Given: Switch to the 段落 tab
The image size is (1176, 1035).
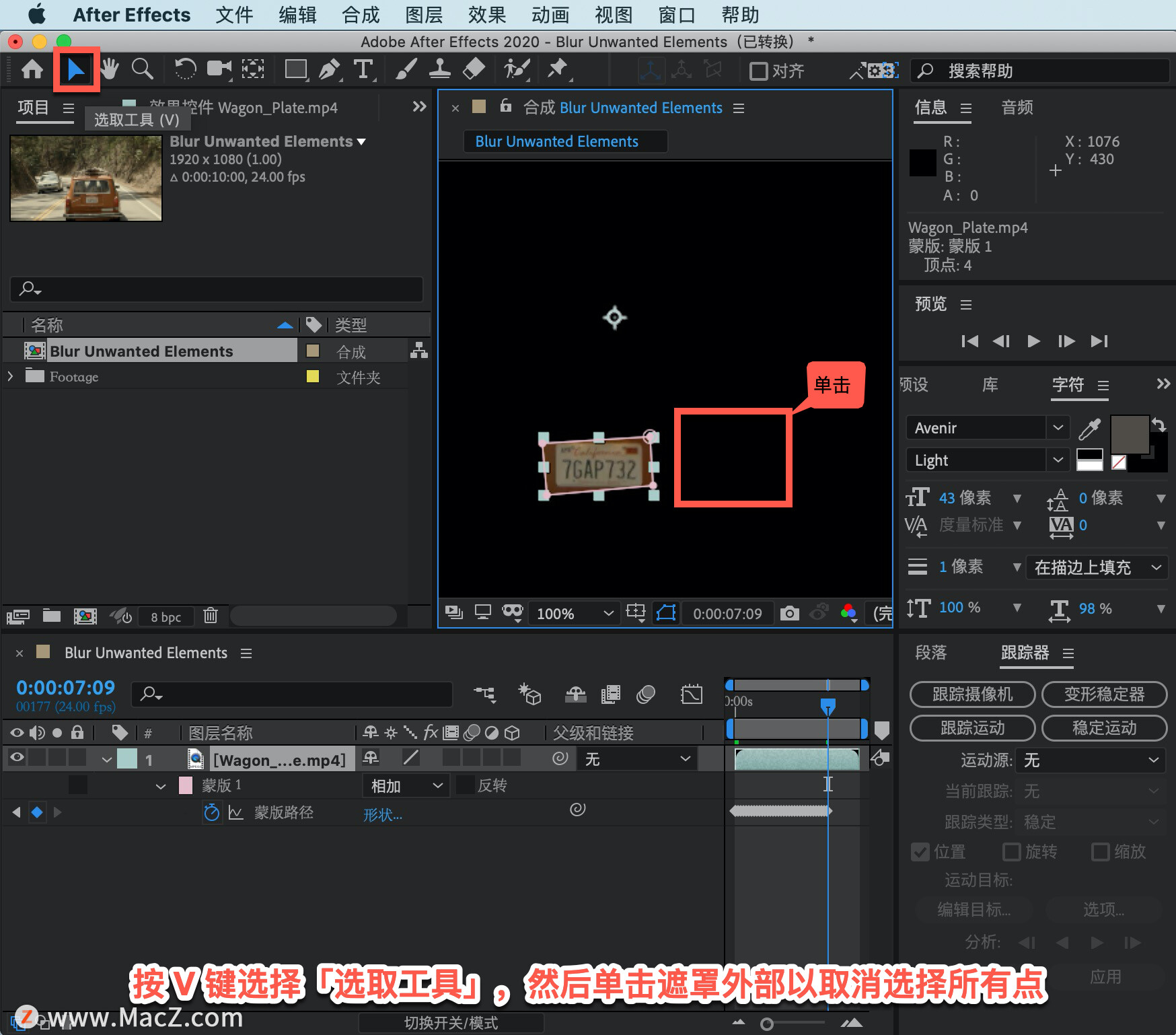Looking at the screenshot, I should (931, 653).
